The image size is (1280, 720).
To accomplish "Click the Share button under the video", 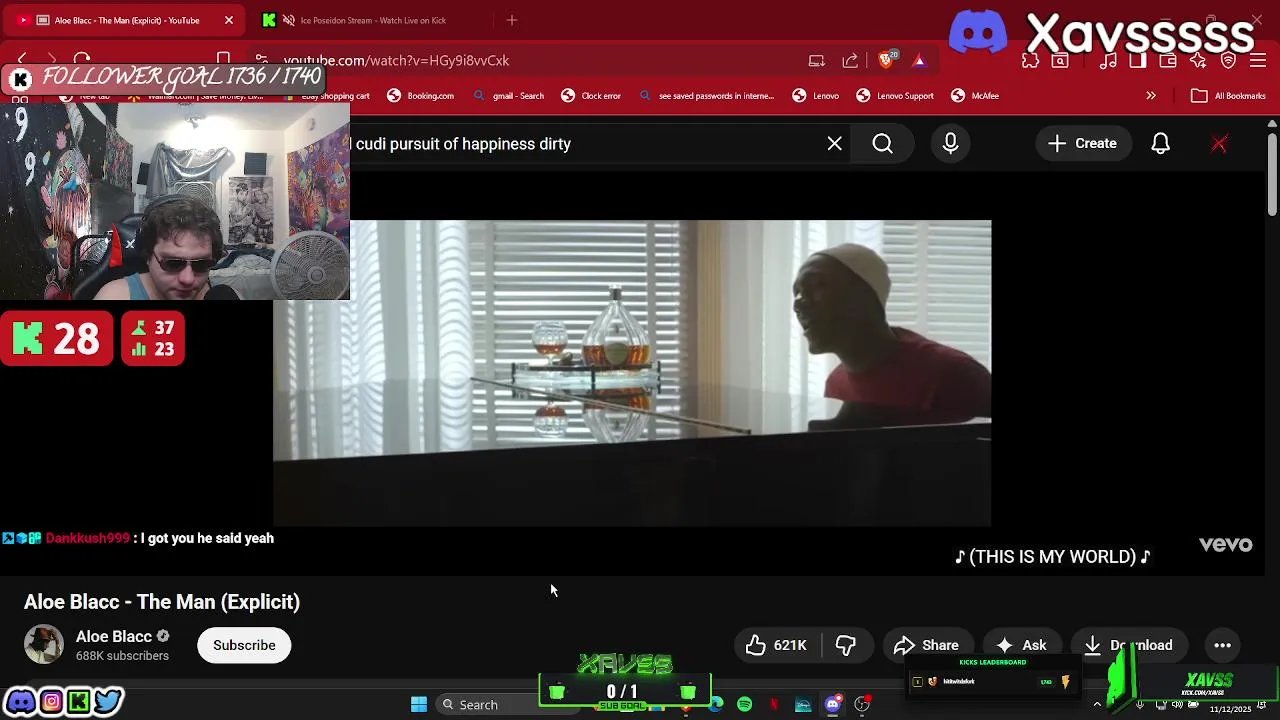I will click(x=927, y=646).
